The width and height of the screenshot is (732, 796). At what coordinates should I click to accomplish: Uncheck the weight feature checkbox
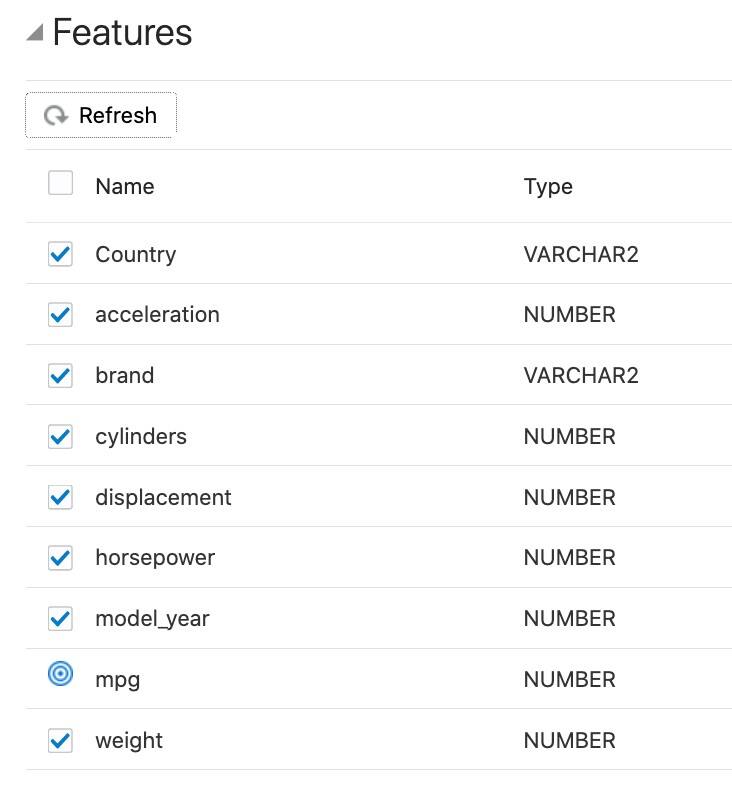pos(60,740)
